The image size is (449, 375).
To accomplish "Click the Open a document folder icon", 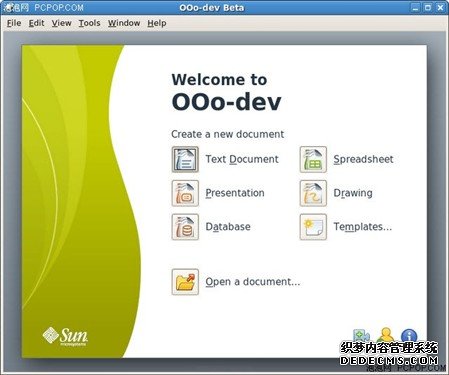I will click(x=185, y=282).
